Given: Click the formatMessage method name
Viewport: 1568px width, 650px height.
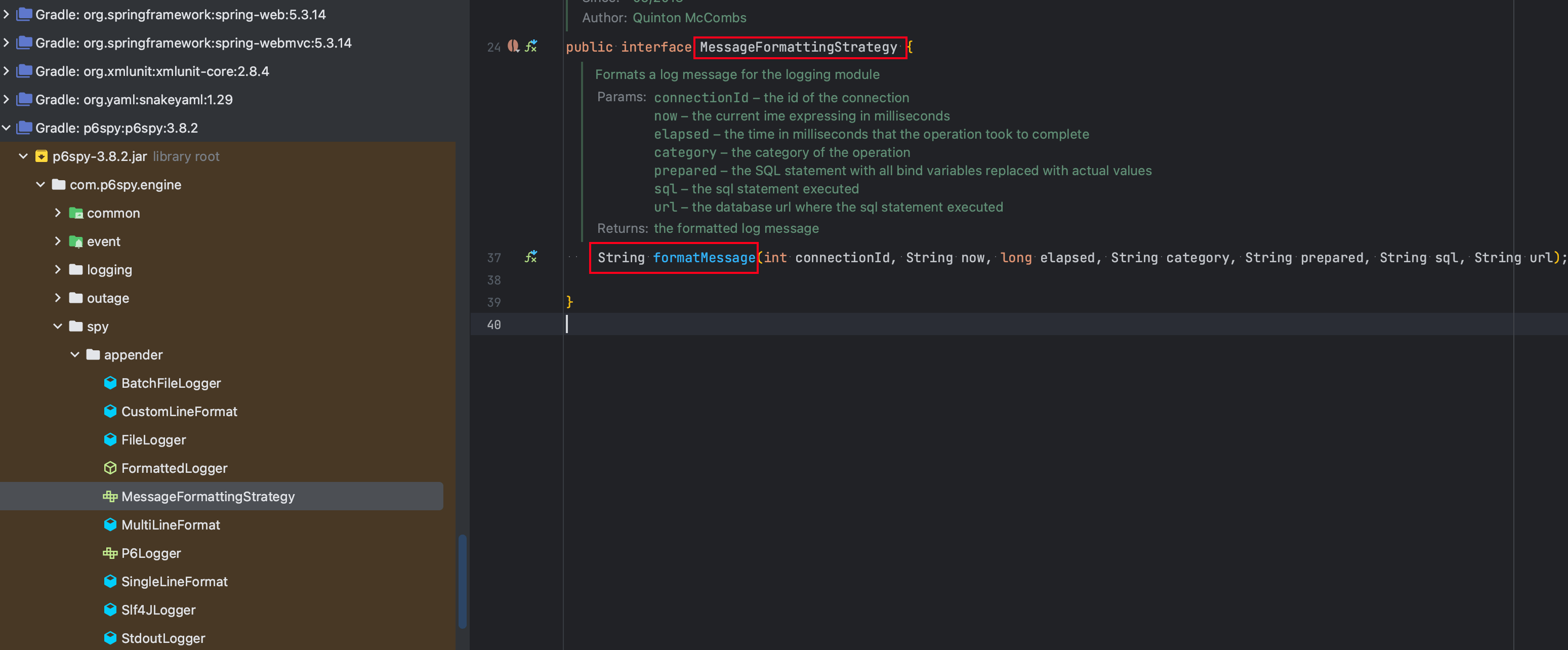Looking at the screenshot, I should [x=704, y=258].
